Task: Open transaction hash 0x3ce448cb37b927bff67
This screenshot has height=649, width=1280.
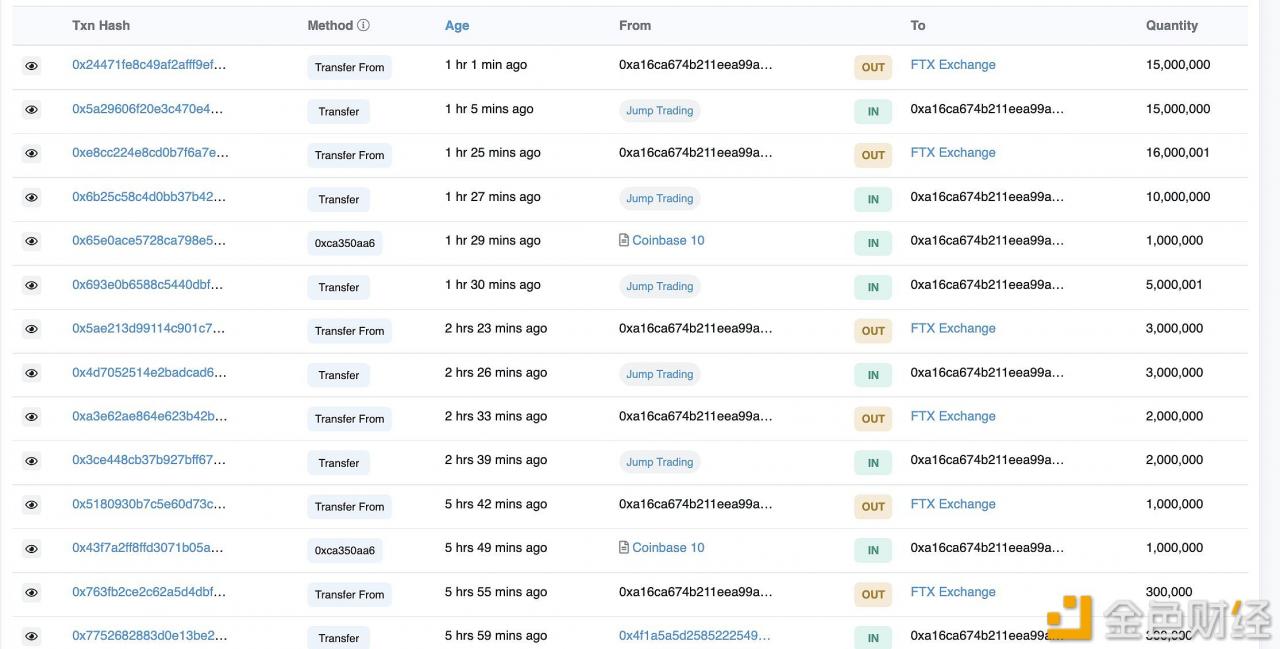Action: tap(149, 461)
